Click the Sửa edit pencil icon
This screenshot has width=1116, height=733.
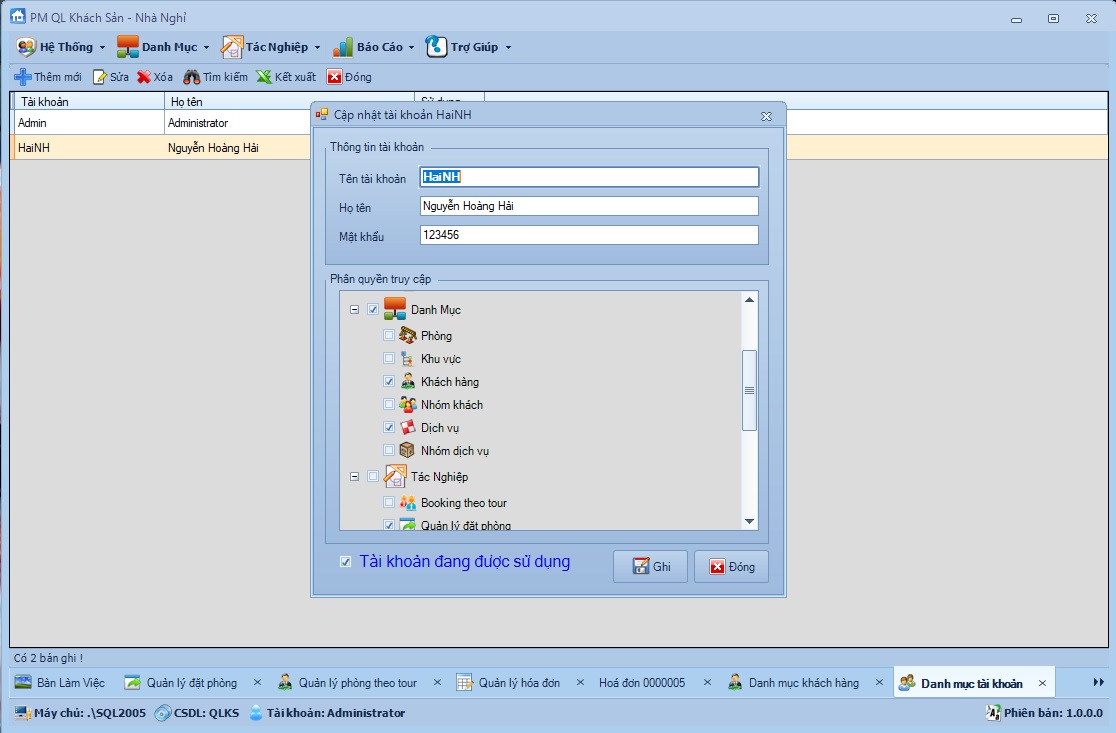click(100, 77)
